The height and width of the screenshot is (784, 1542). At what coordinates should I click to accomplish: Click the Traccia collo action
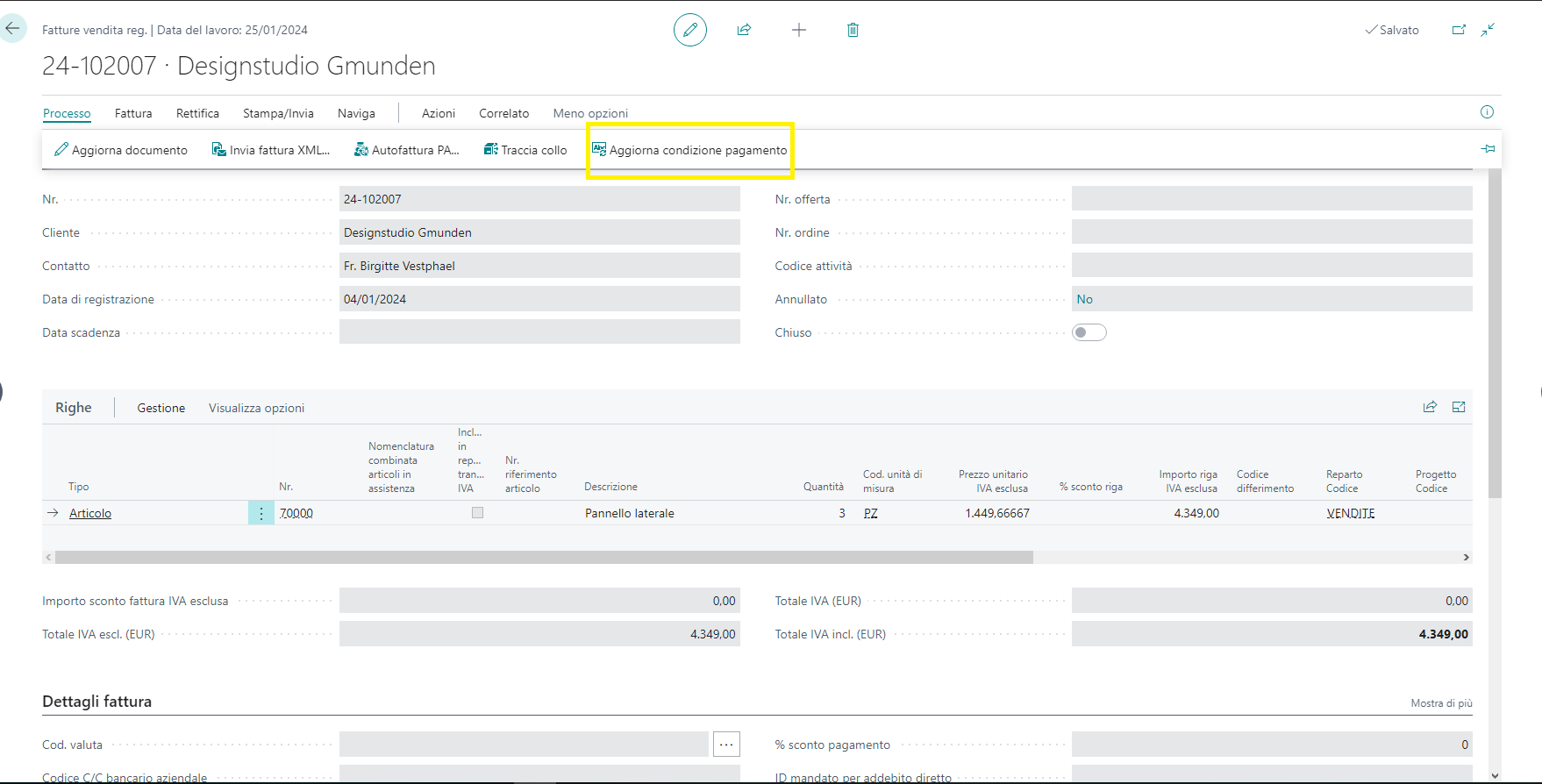point(525,150)
